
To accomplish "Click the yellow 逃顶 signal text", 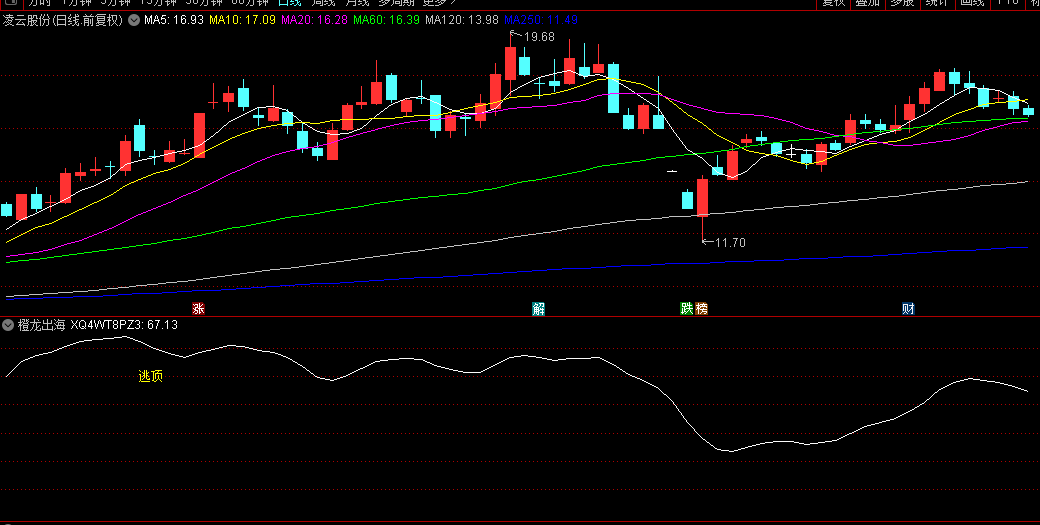I will tap(151, 377).
